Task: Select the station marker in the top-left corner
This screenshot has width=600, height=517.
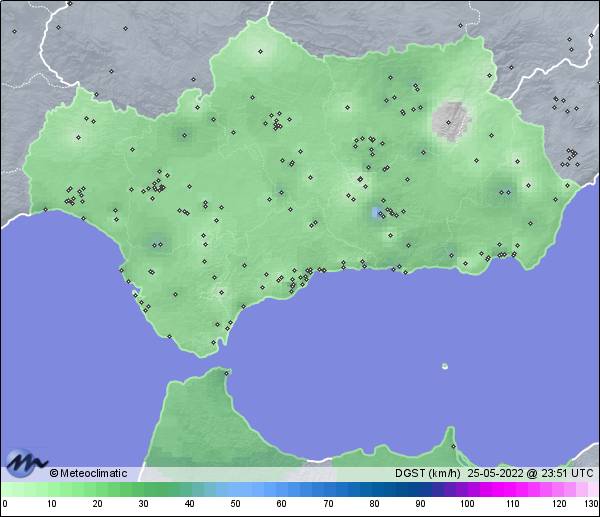Action: 15,31
